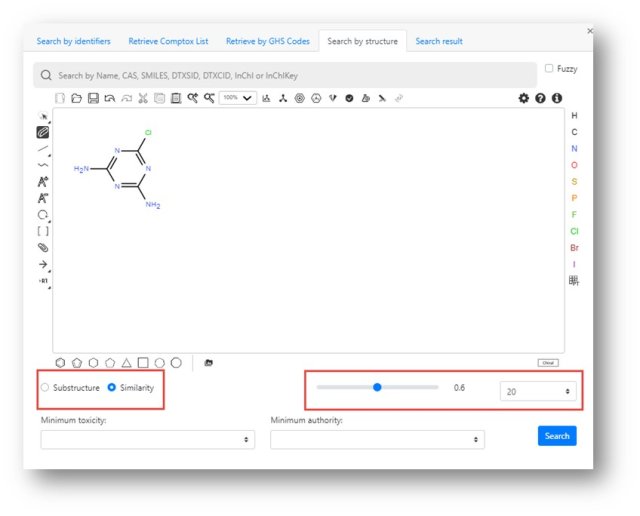Open the editor settings gear
This screenshot has height=516, width=640.
pyautogui.click(x=523, y=98)
